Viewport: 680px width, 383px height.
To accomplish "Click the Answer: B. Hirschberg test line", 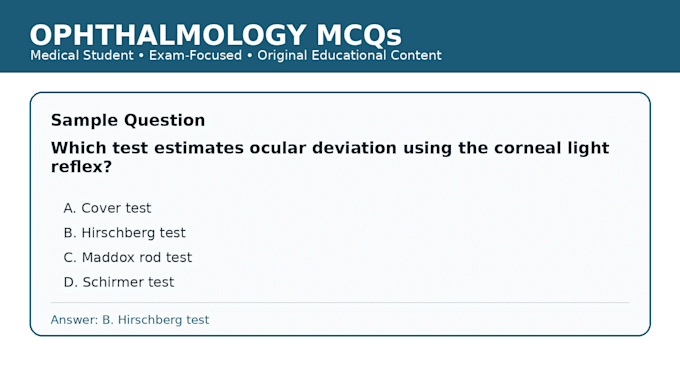I will [x=130, y=320].
